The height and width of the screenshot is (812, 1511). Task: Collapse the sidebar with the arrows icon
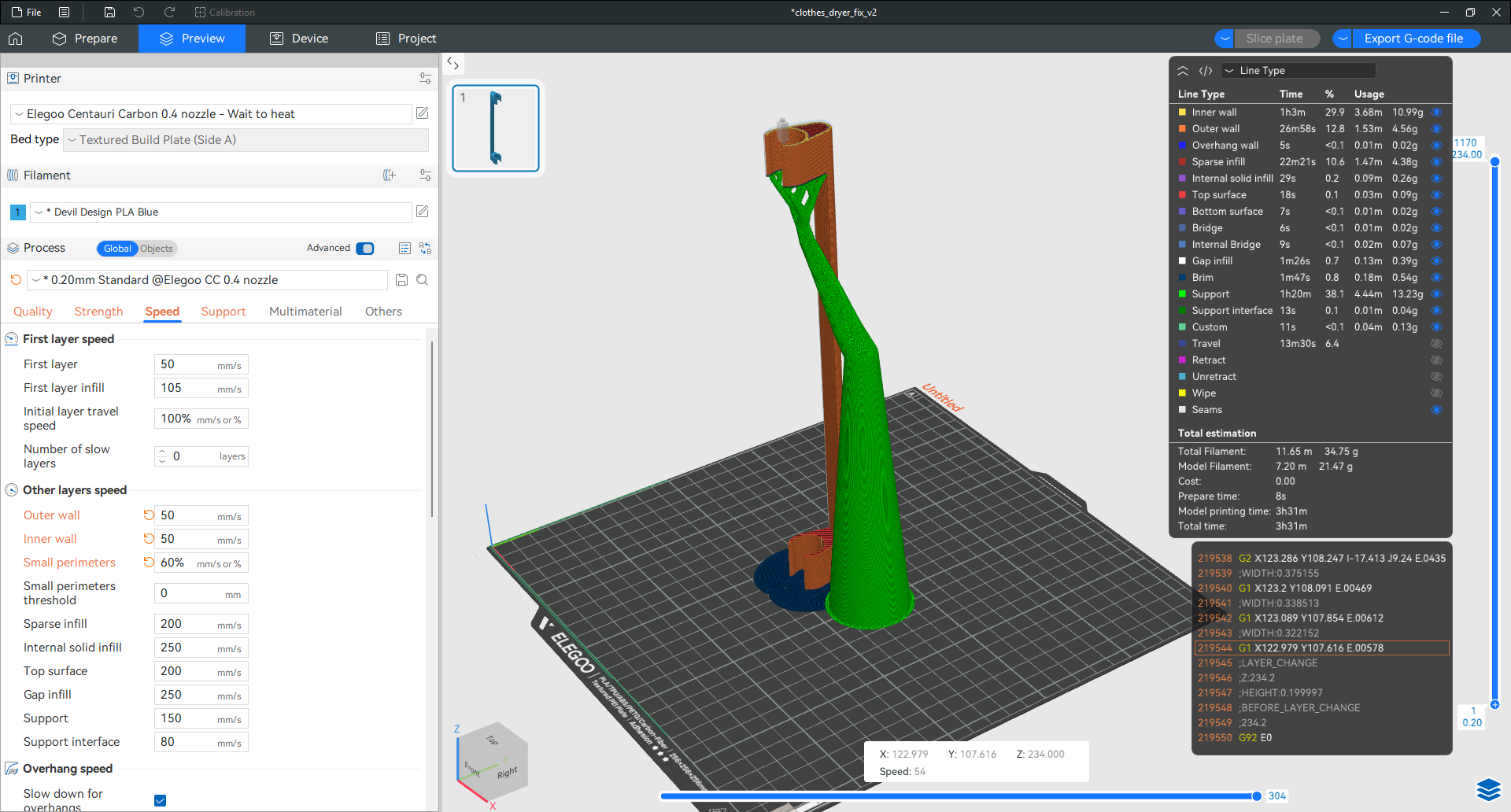pos(453,63)
